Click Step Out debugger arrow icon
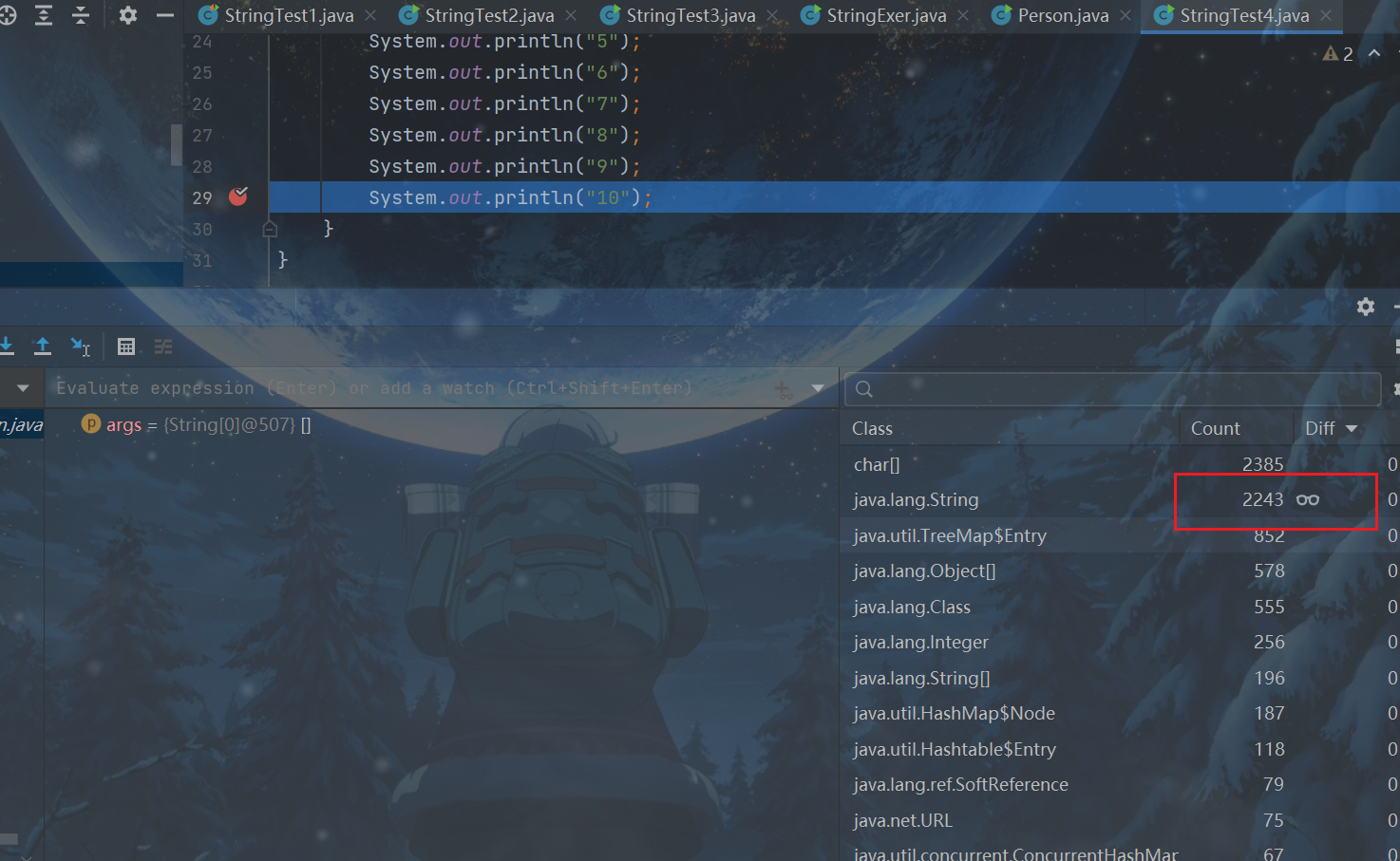The width and height of the screenshot is (1400, 861). [43, 346]
